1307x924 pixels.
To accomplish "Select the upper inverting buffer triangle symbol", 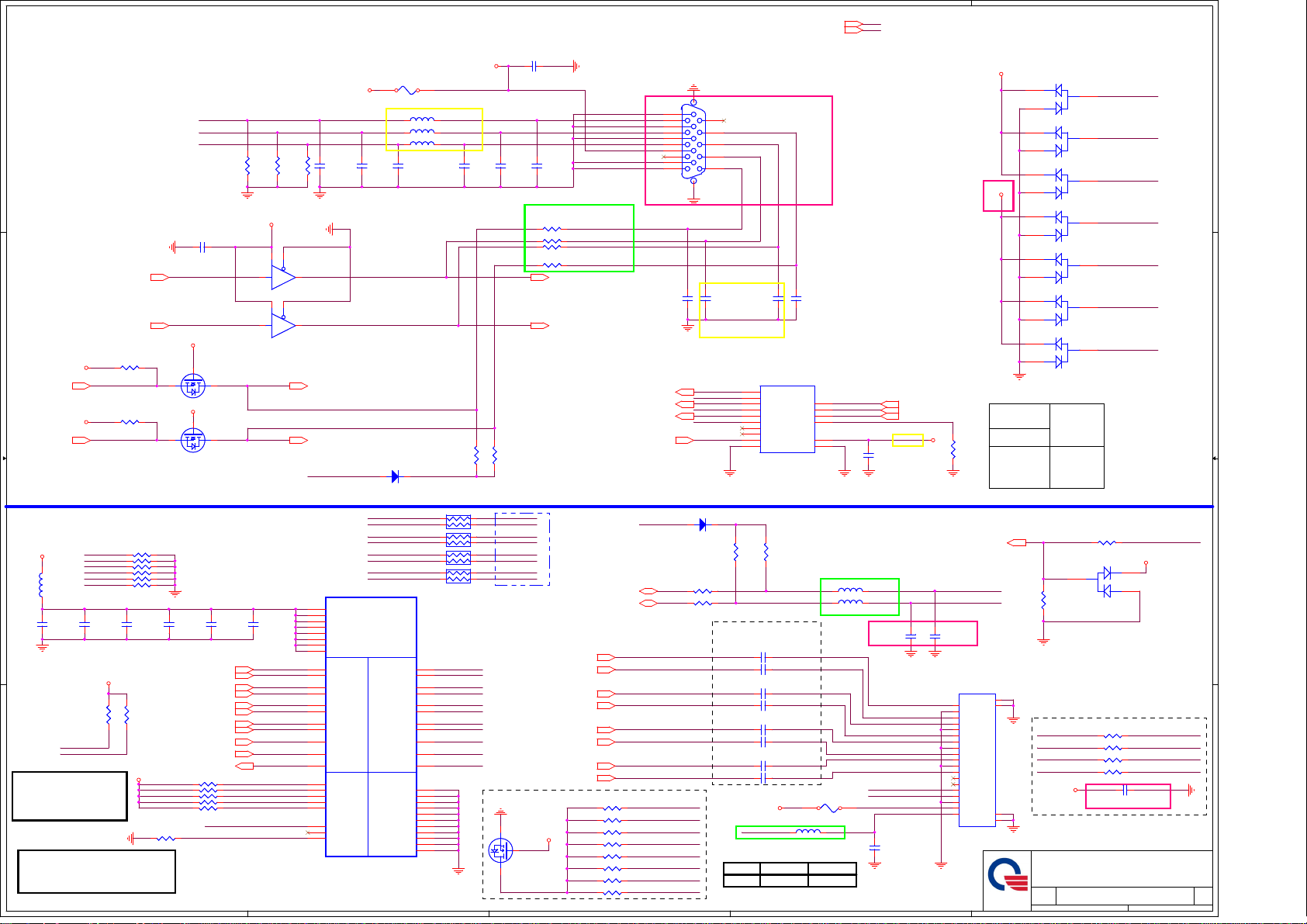I will pyautogui.click(x=283, y=277).
